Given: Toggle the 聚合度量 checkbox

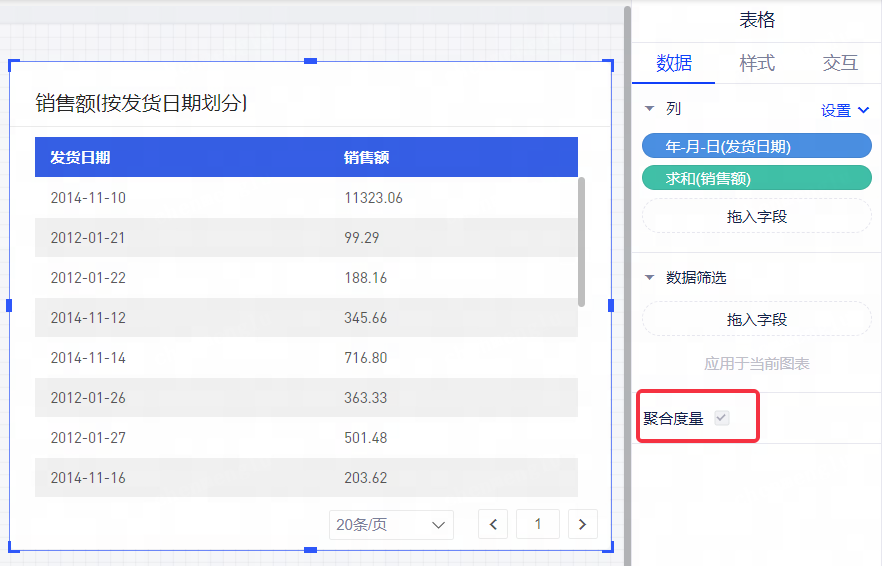Looking at the screenshot, I should 721,418.
